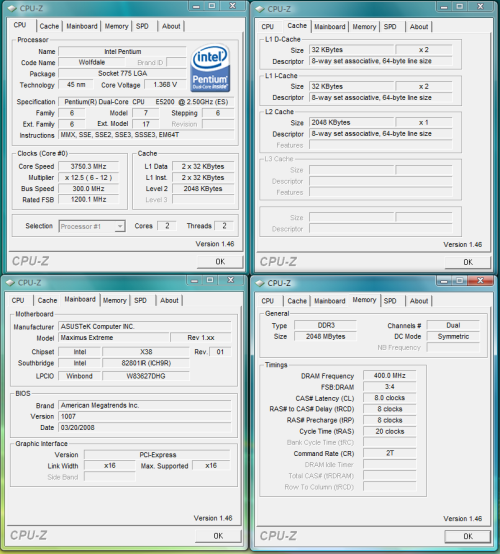Viewport: 500px width, 554px height.
Task: Click Channels # field Dual
Action: tap(453, 325)
